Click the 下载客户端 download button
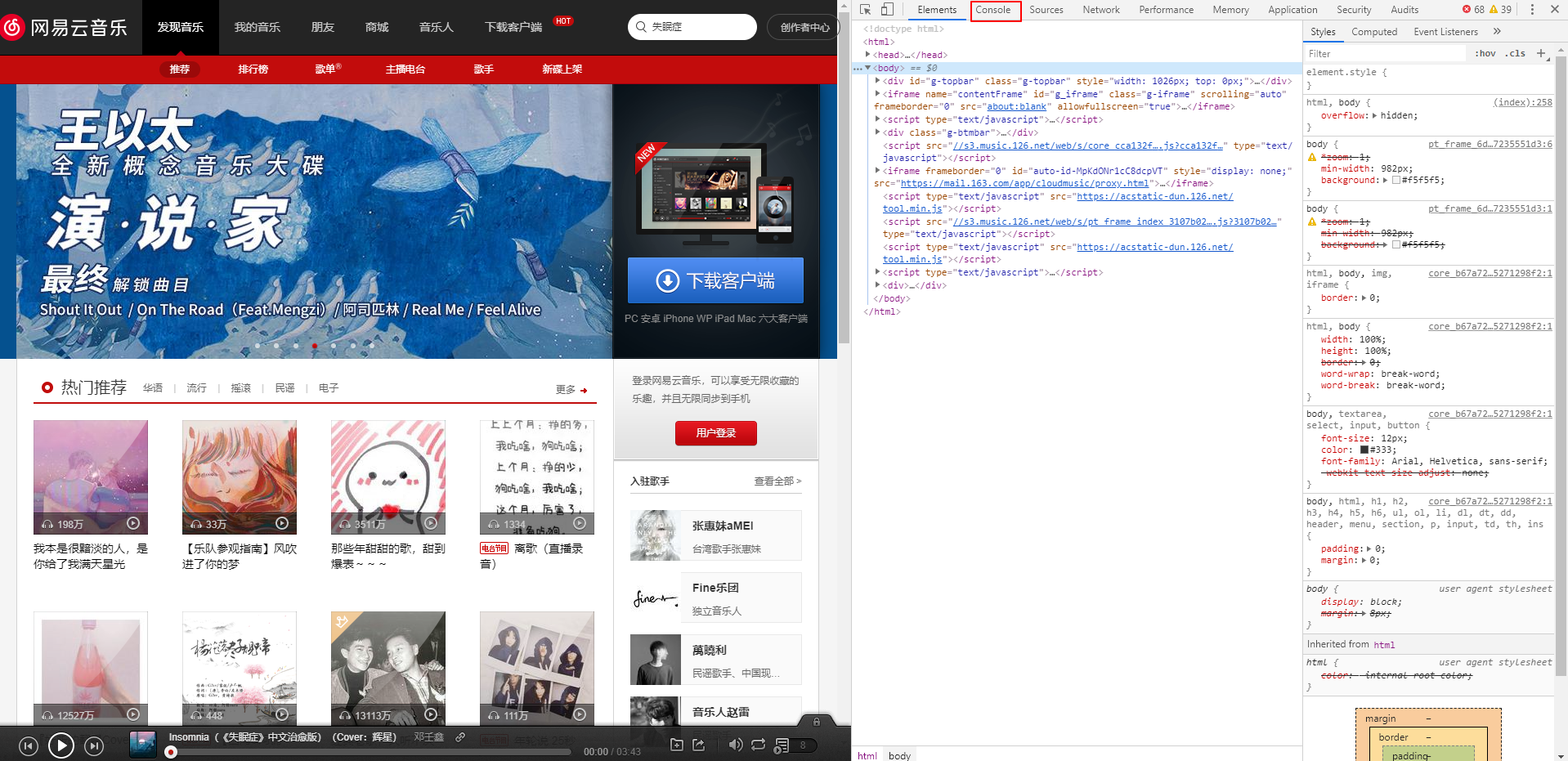The width and height of the screenshot is (1568, 761). tap(715, 280)
